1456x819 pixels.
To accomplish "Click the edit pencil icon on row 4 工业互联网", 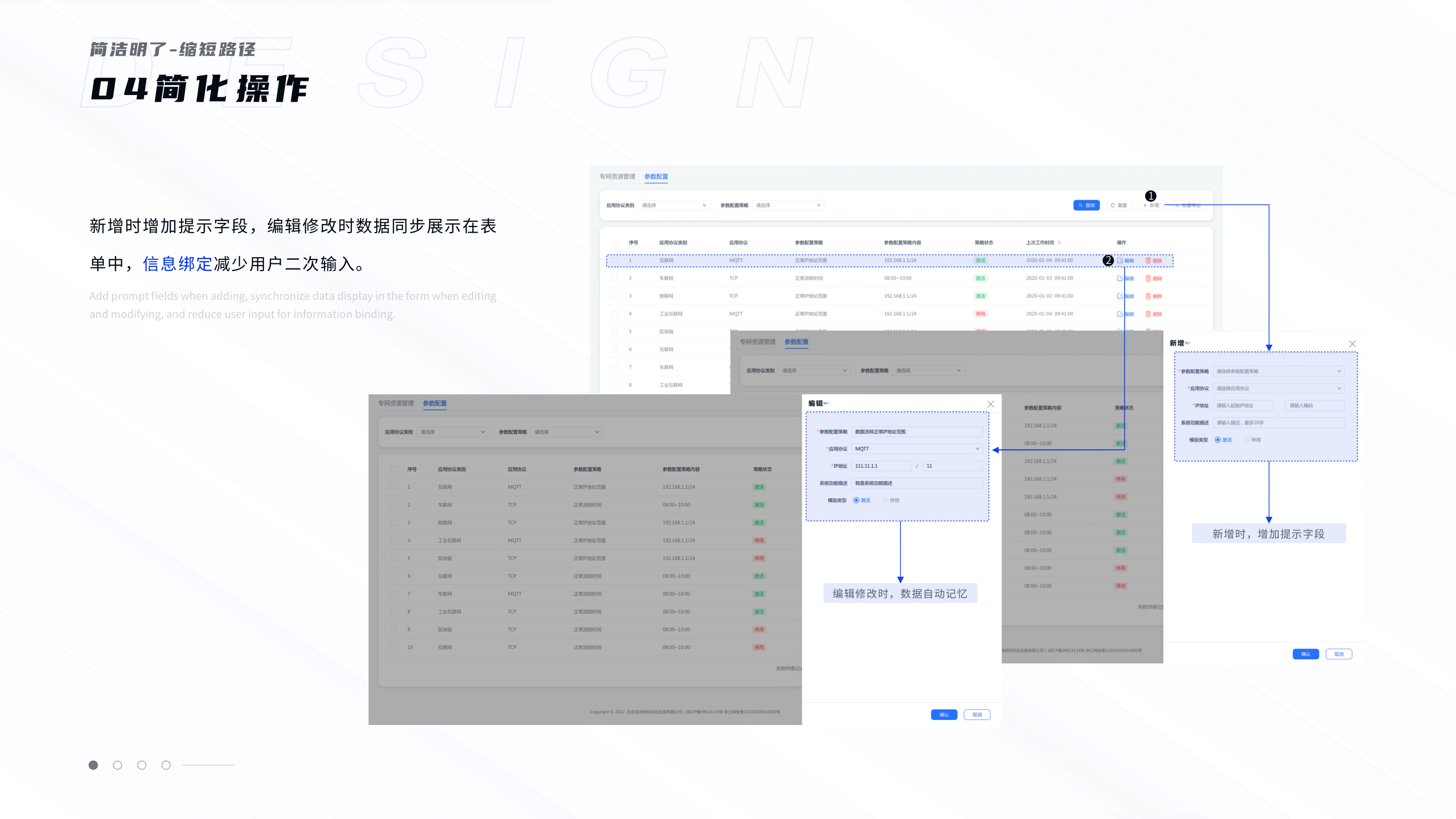I will pyautogui.click(x=1120, y=313).
